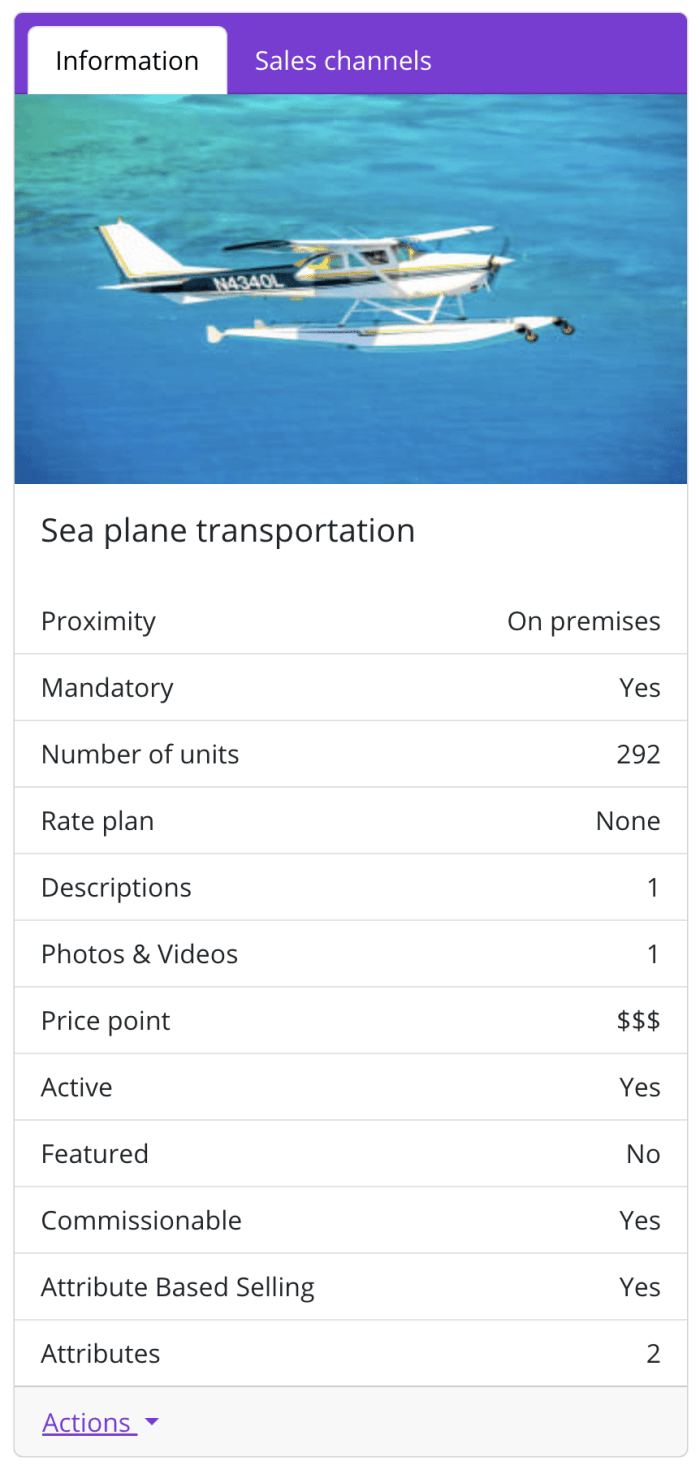Open the Actions dropdown link

click(87, 1422)
